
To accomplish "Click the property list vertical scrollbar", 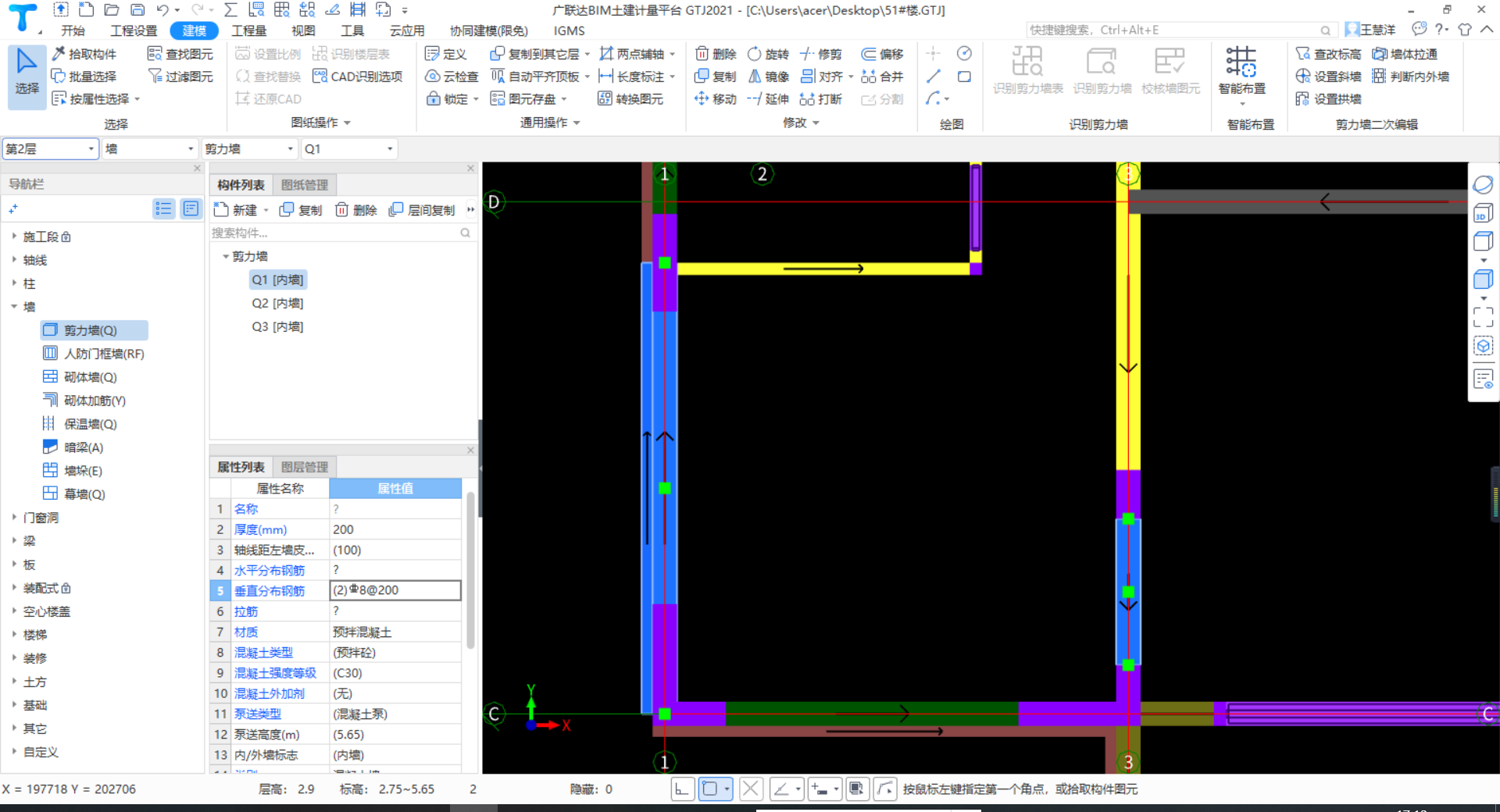I will (470, 570).
